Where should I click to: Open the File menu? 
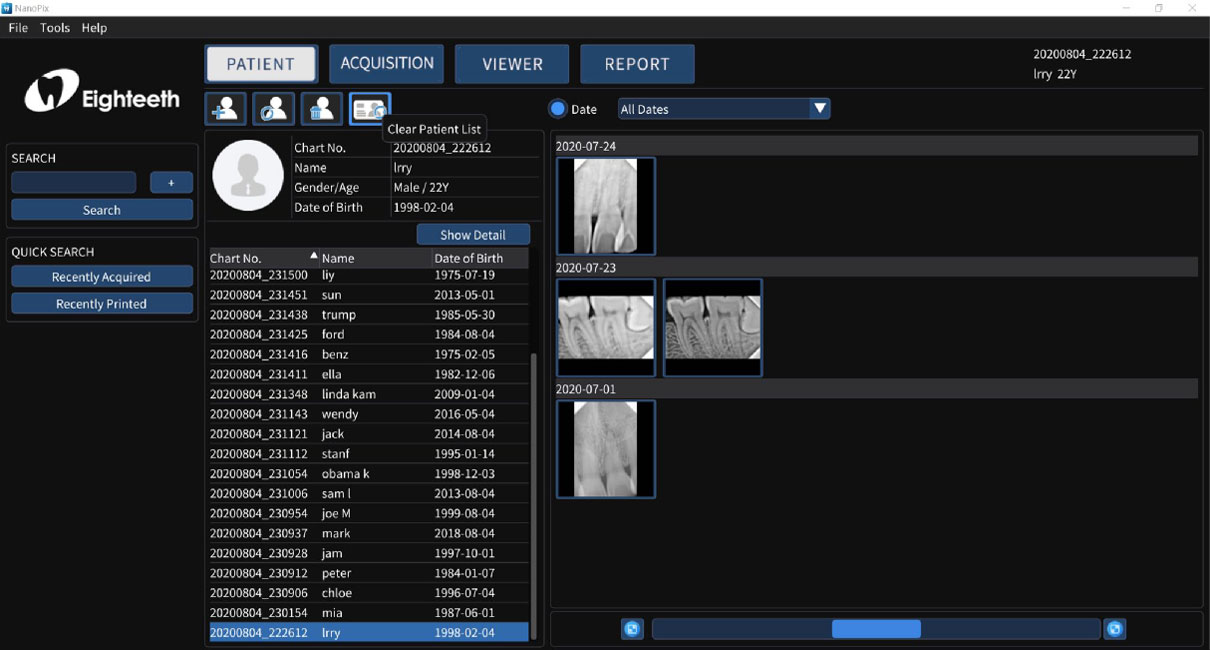(x=18, y=28)
